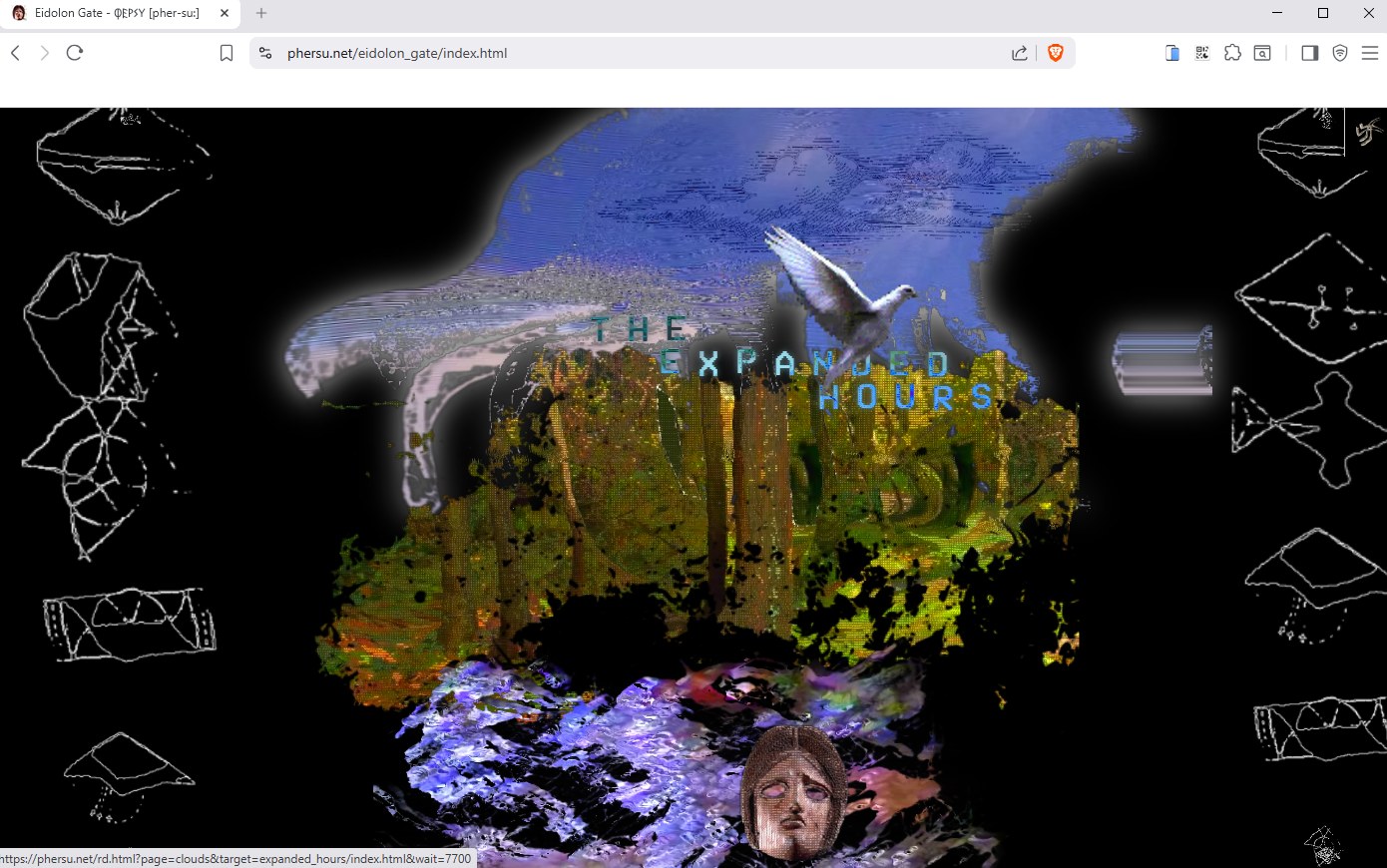The height and width of the screenshot is (868, 1387).
Task: Click the bronze mask face
Action: [793, 791]
